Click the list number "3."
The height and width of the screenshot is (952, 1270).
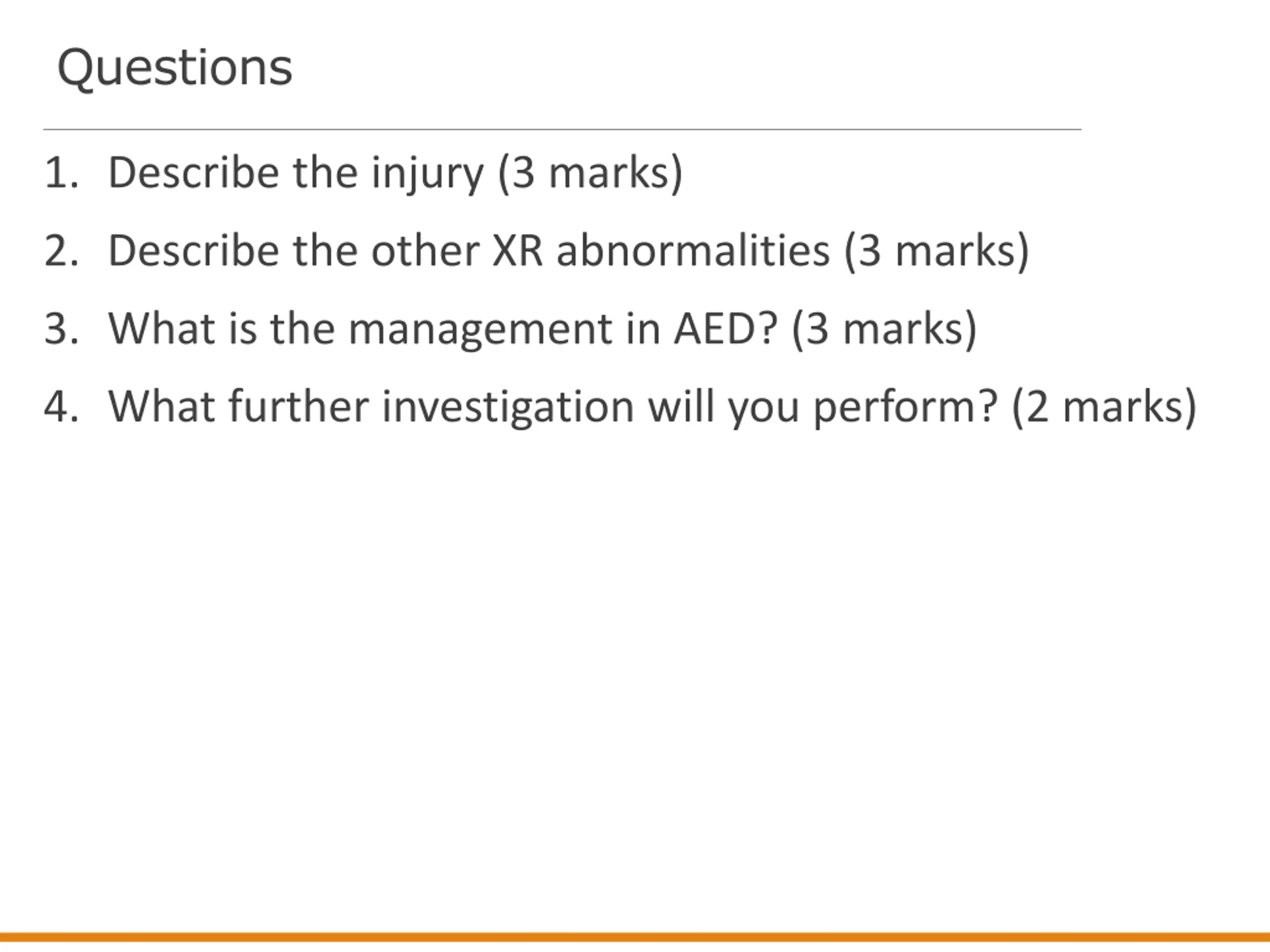click(62, 329)
